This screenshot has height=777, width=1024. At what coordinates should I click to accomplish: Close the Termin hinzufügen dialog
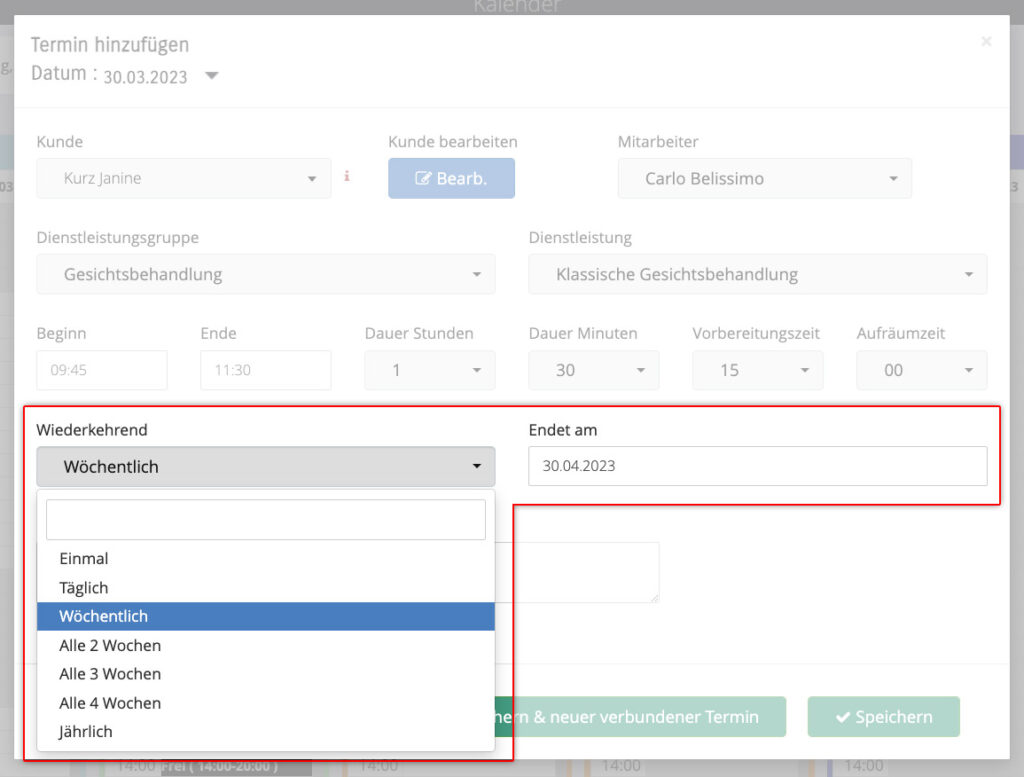pyautogui.click(x=986, y=42)
